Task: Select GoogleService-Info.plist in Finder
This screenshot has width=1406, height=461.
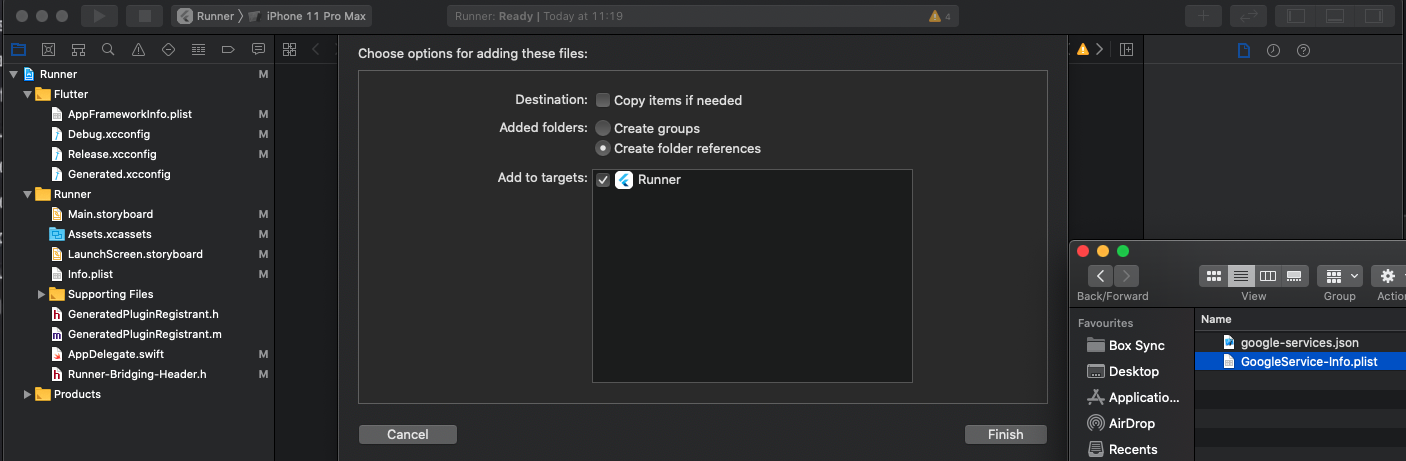Action: pos(1300,362)
